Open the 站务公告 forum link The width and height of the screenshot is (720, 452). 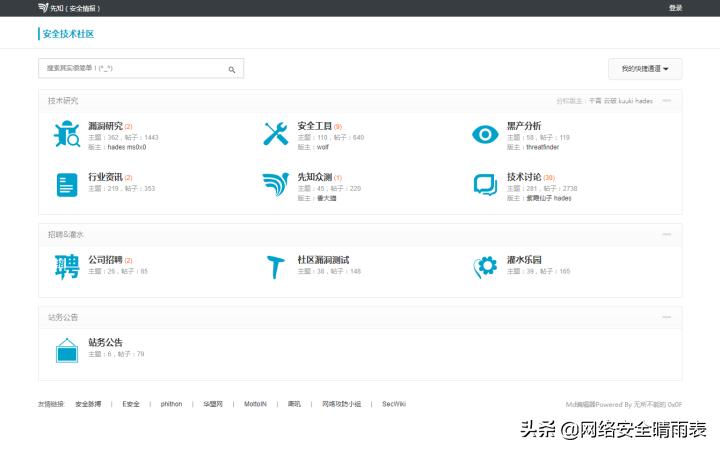(105, 342)
